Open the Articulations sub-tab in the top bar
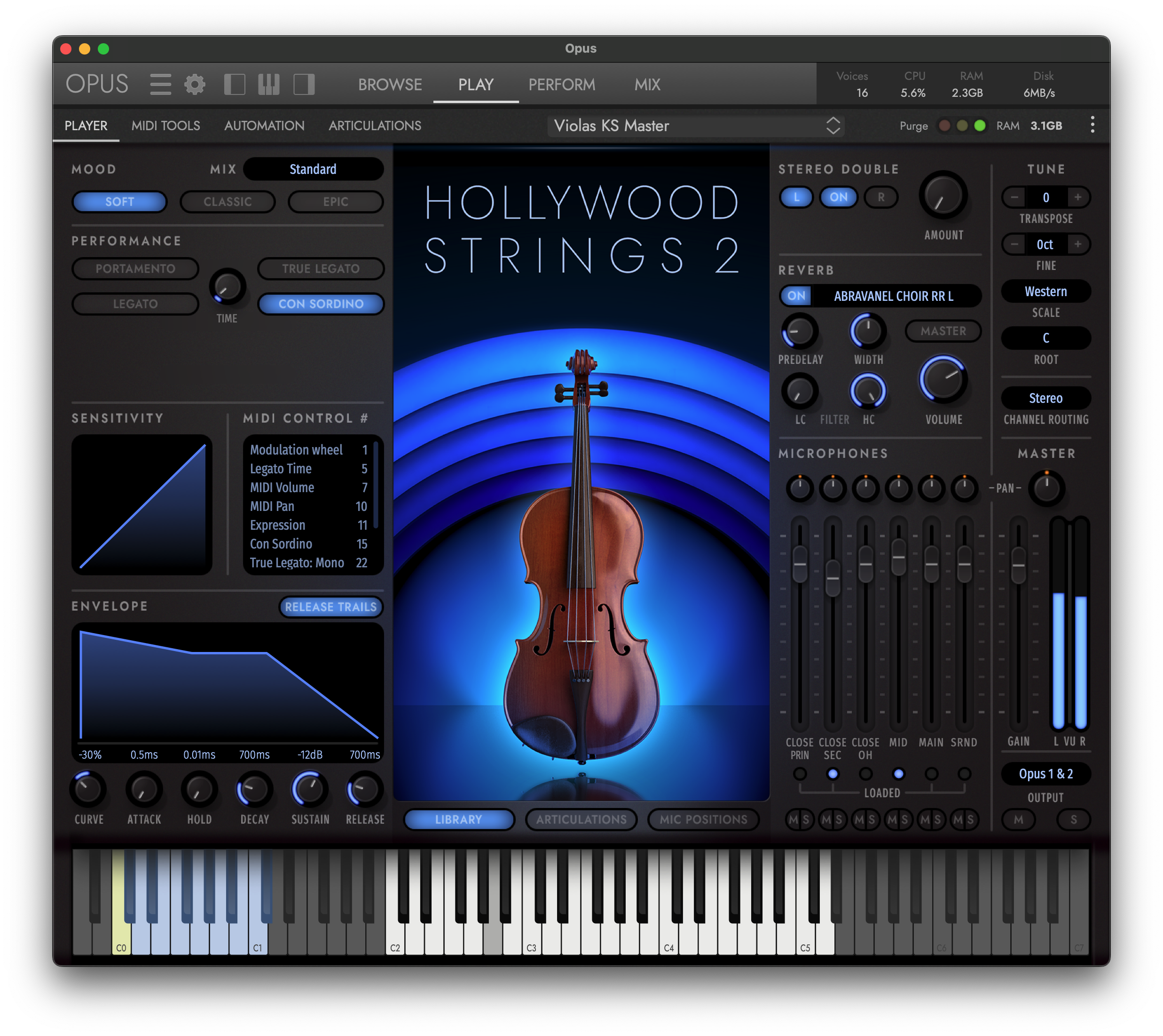1163x1036 pixels. 375,126
